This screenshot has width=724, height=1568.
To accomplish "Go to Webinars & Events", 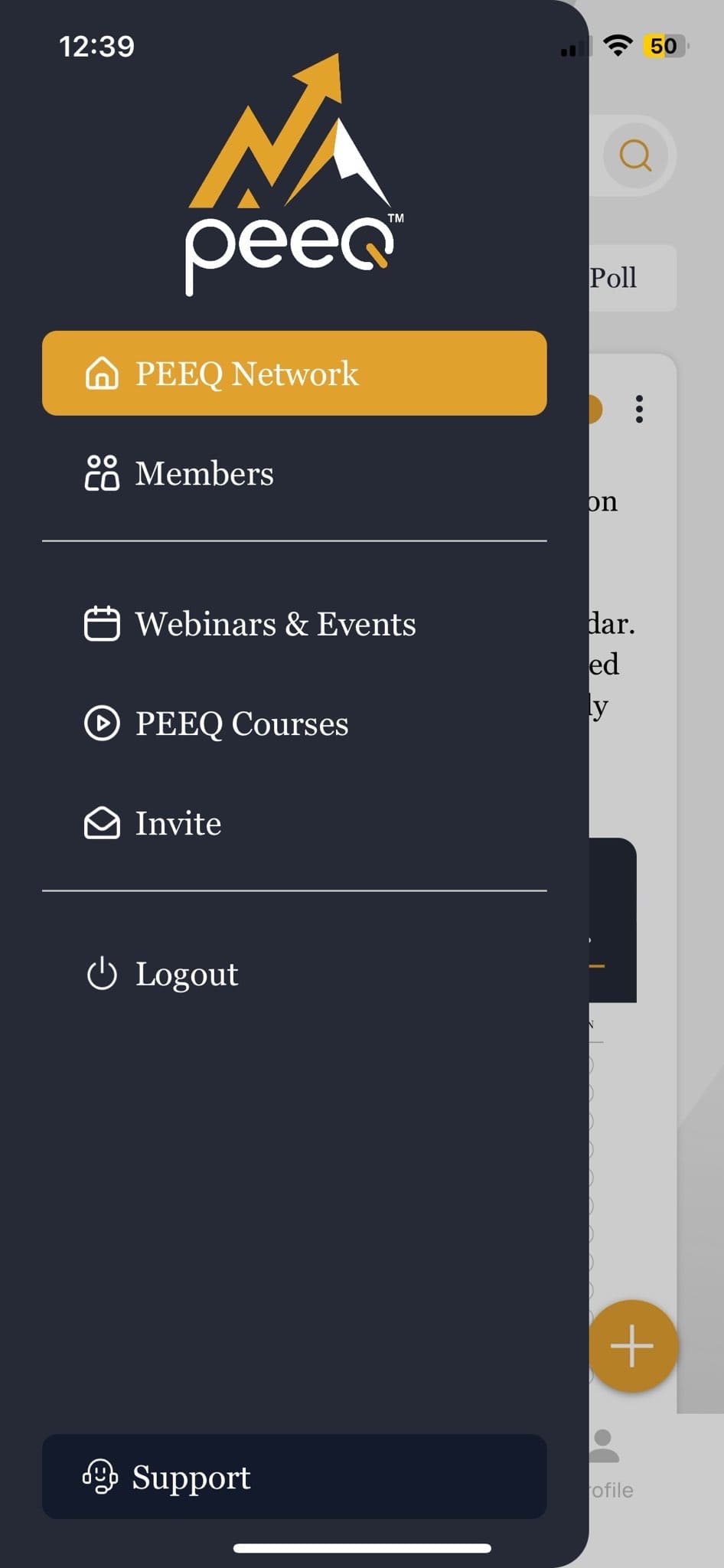I will click(276, 624).
